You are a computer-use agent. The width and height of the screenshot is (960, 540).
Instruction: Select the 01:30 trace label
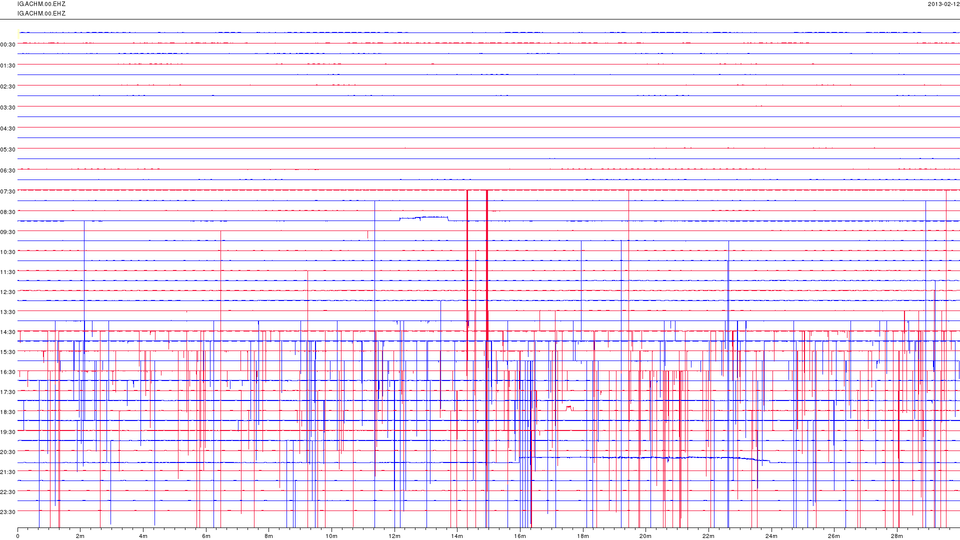pyautogui.click(x=8, y=66)
